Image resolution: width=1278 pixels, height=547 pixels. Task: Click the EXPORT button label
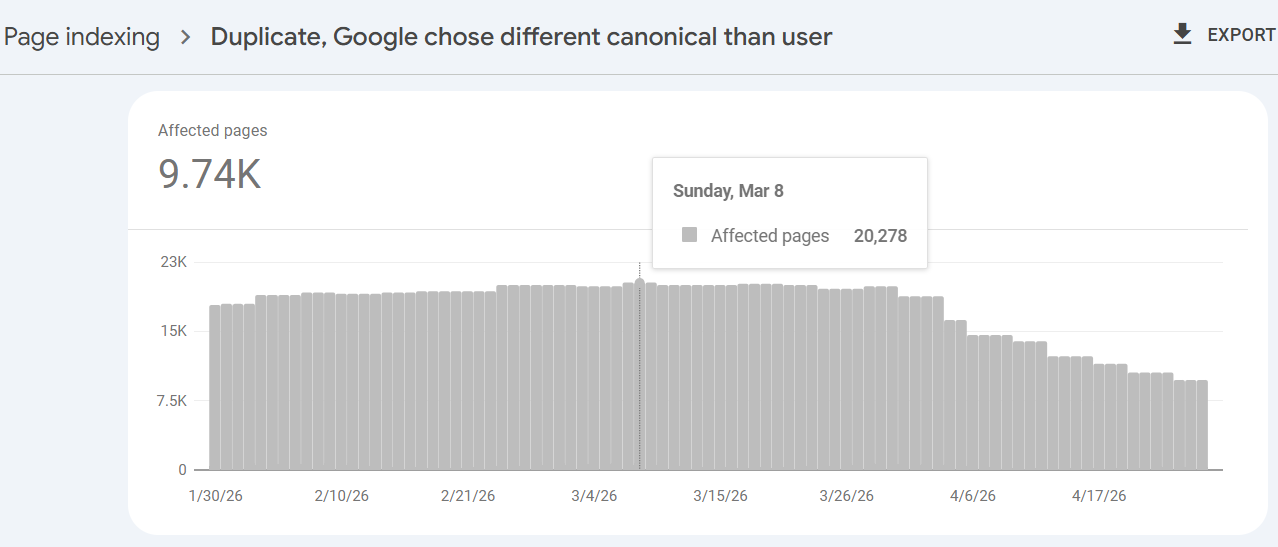(x=1241, y=35)
